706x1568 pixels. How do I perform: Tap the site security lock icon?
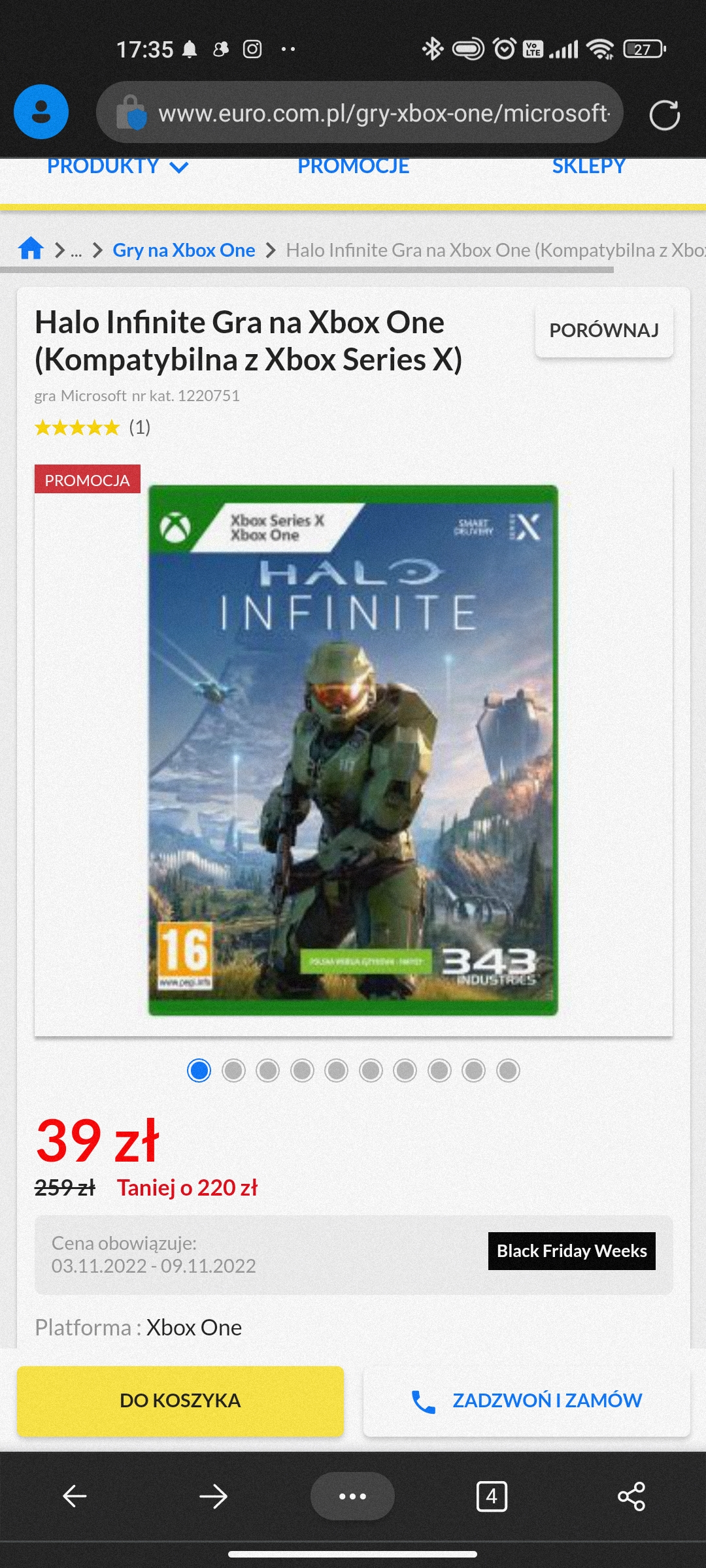(x=131, y=113)
